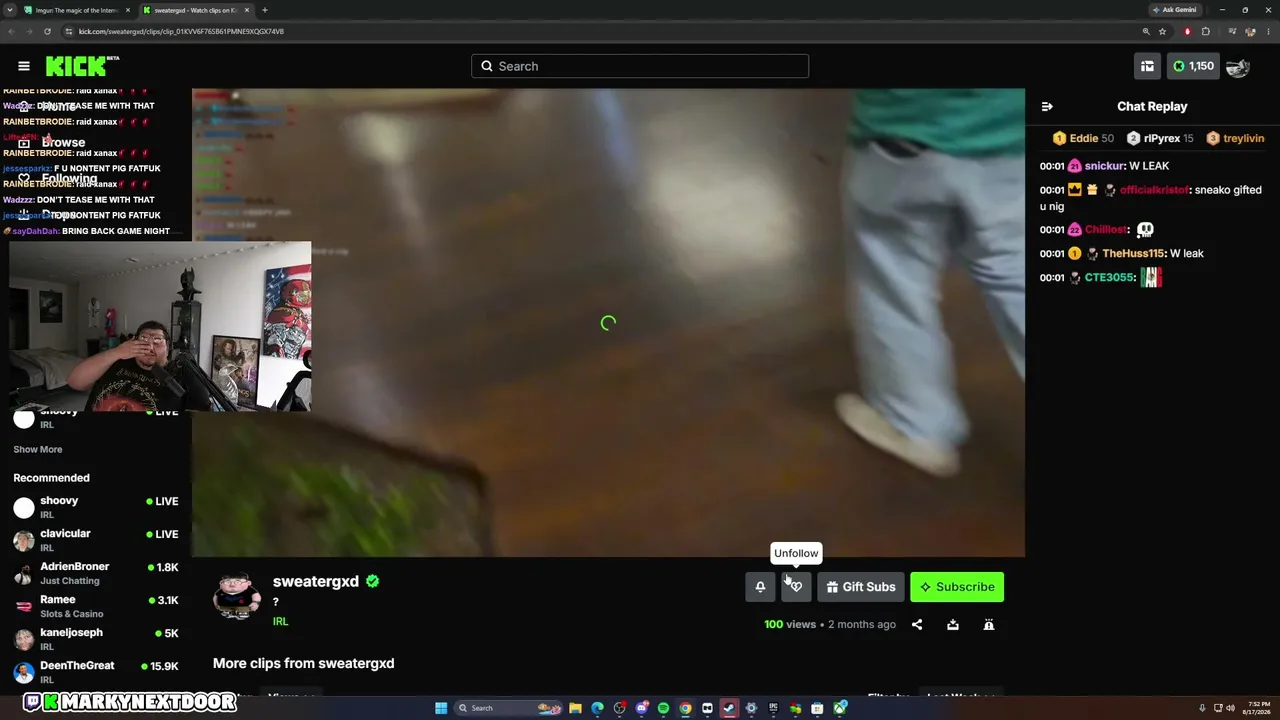
Task: Open Spotify from the taskbar
Action: 664,708
